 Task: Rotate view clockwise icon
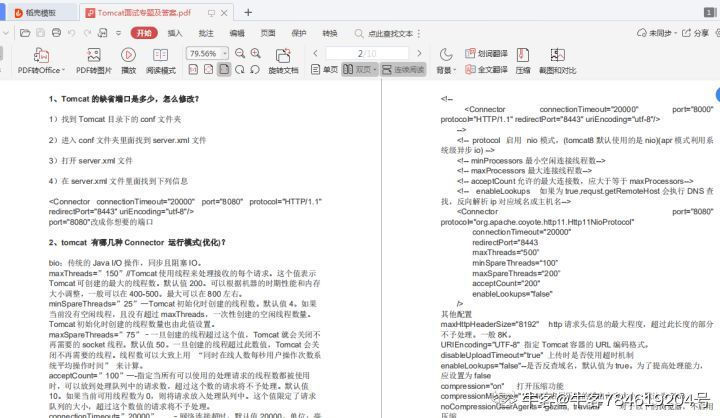240,70
